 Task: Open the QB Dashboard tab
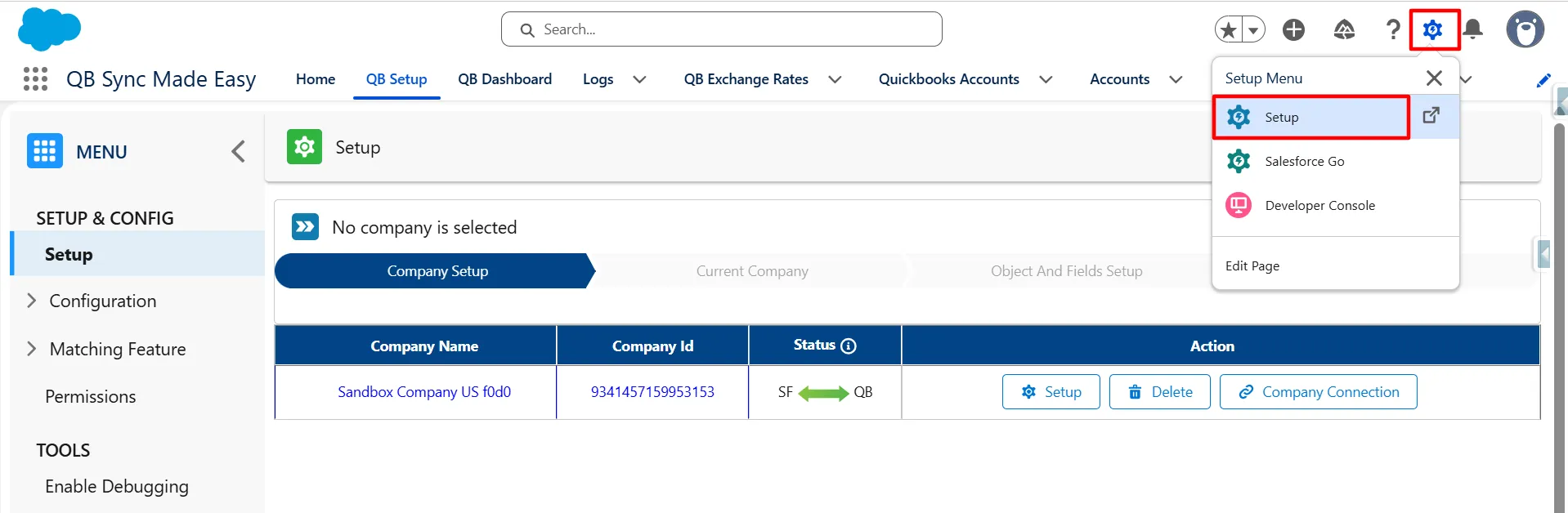click(504, 79)
